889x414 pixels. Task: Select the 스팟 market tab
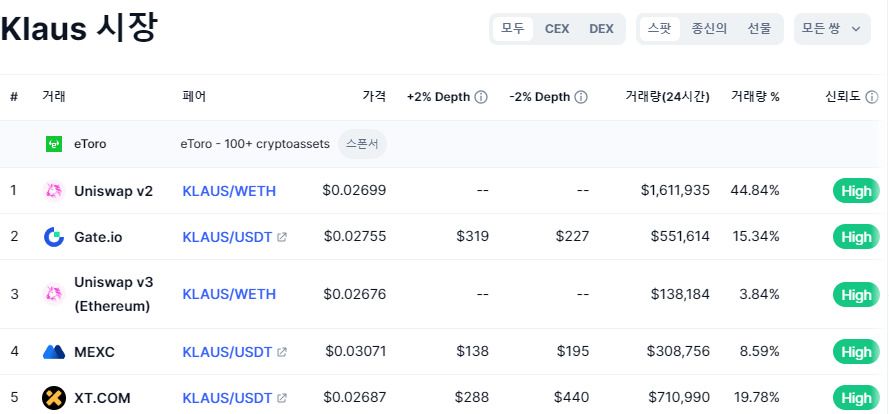pos(659,29)
